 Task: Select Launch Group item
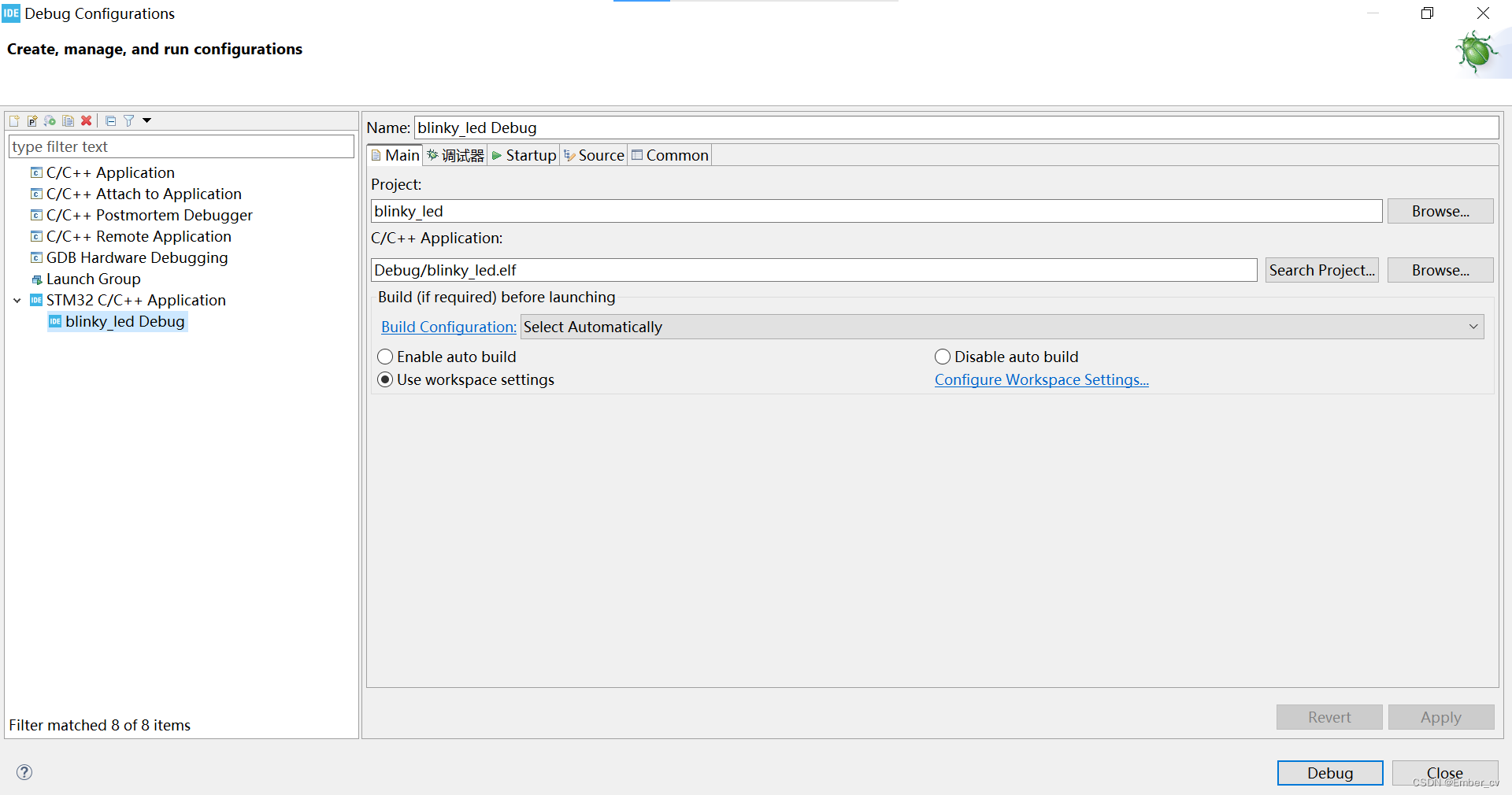pos(94,279)
